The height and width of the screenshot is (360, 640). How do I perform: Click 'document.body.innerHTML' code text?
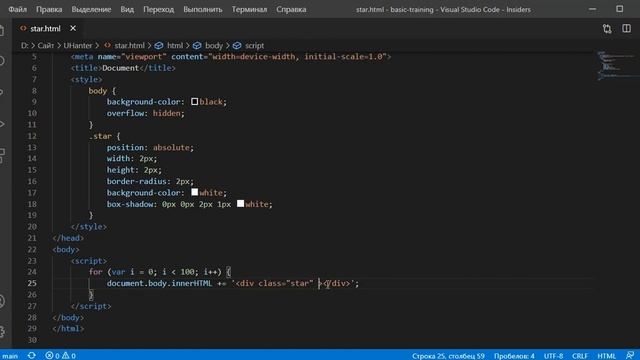point(159,283)
